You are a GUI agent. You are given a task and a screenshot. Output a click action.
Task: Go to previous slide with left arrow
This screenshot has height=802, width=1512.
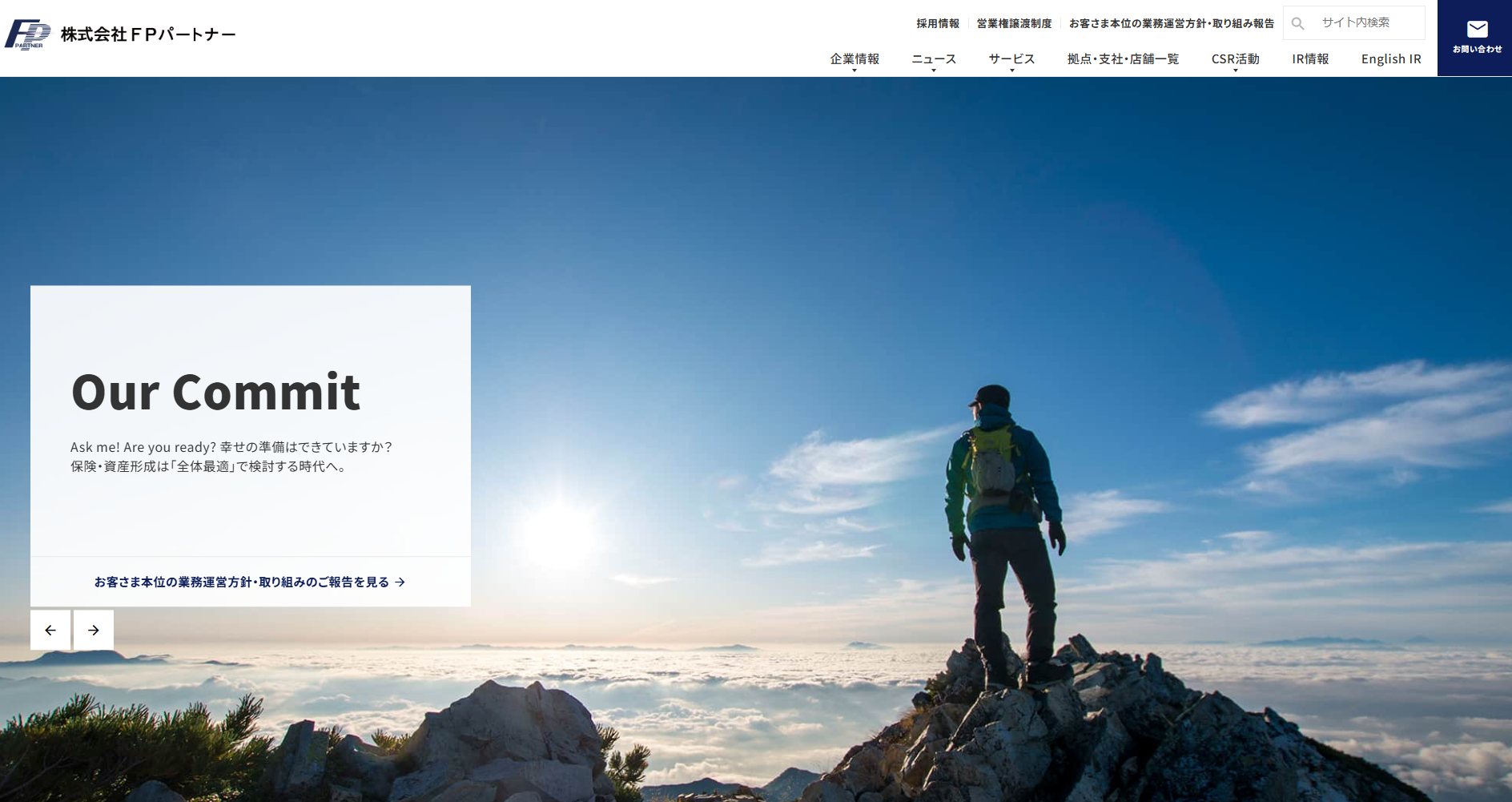50,630
